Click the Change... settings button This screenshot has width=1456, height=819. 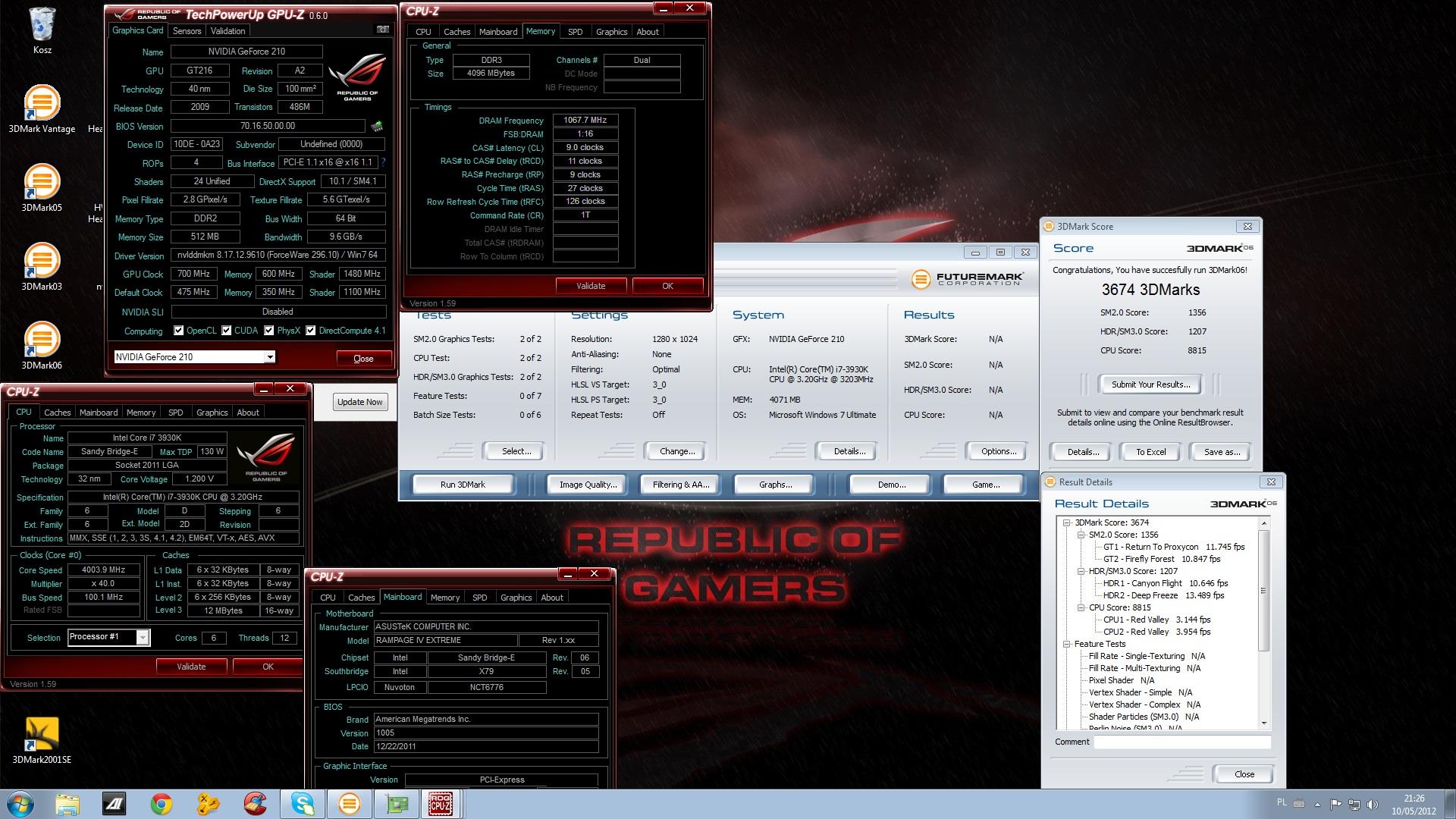[x=677, y=451]
